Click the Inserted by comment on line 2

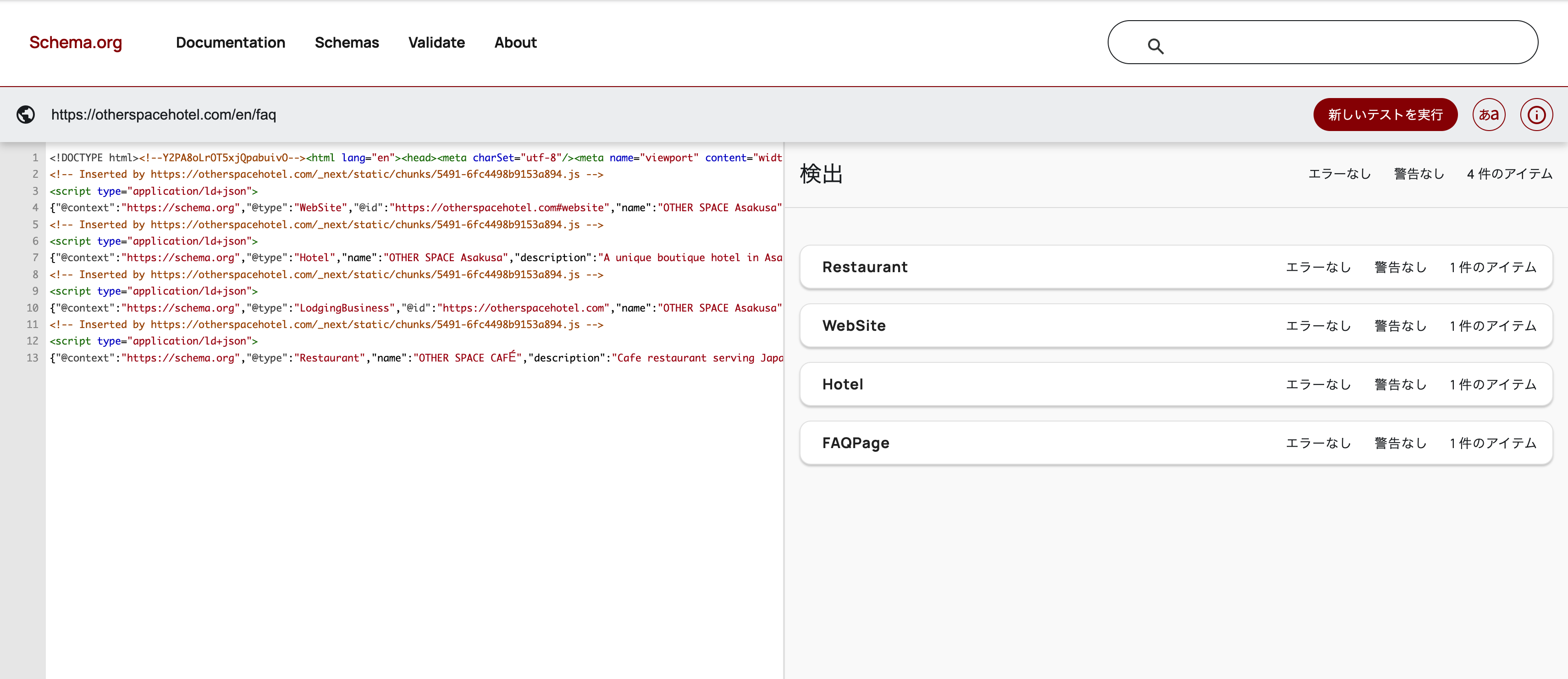pos(326,174)
